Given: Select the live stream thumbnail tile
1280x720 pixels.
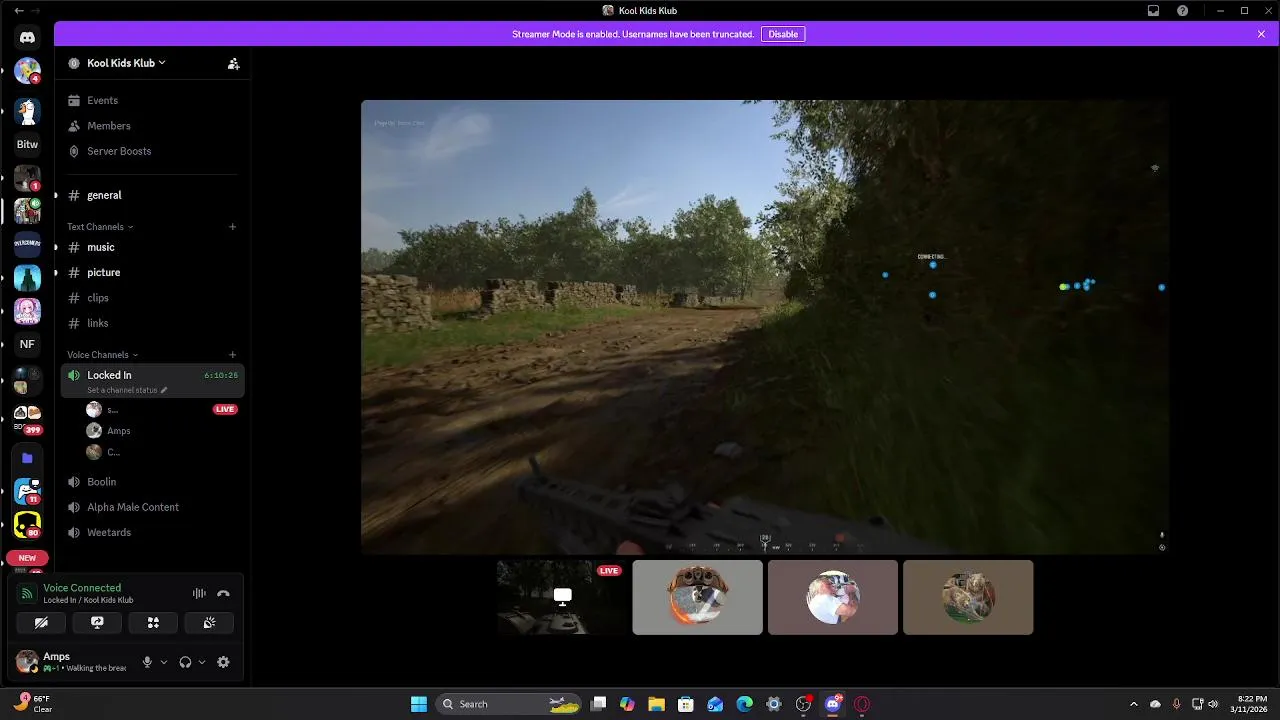Looking at the screenshot, I should [x=562, y=597].
